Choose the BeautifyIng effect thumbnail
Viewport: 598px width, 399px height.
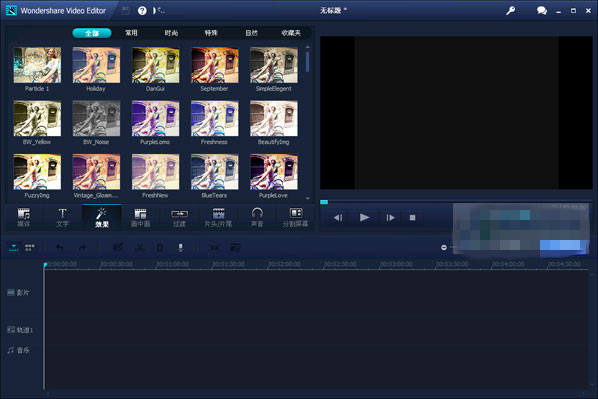(274, 118)
